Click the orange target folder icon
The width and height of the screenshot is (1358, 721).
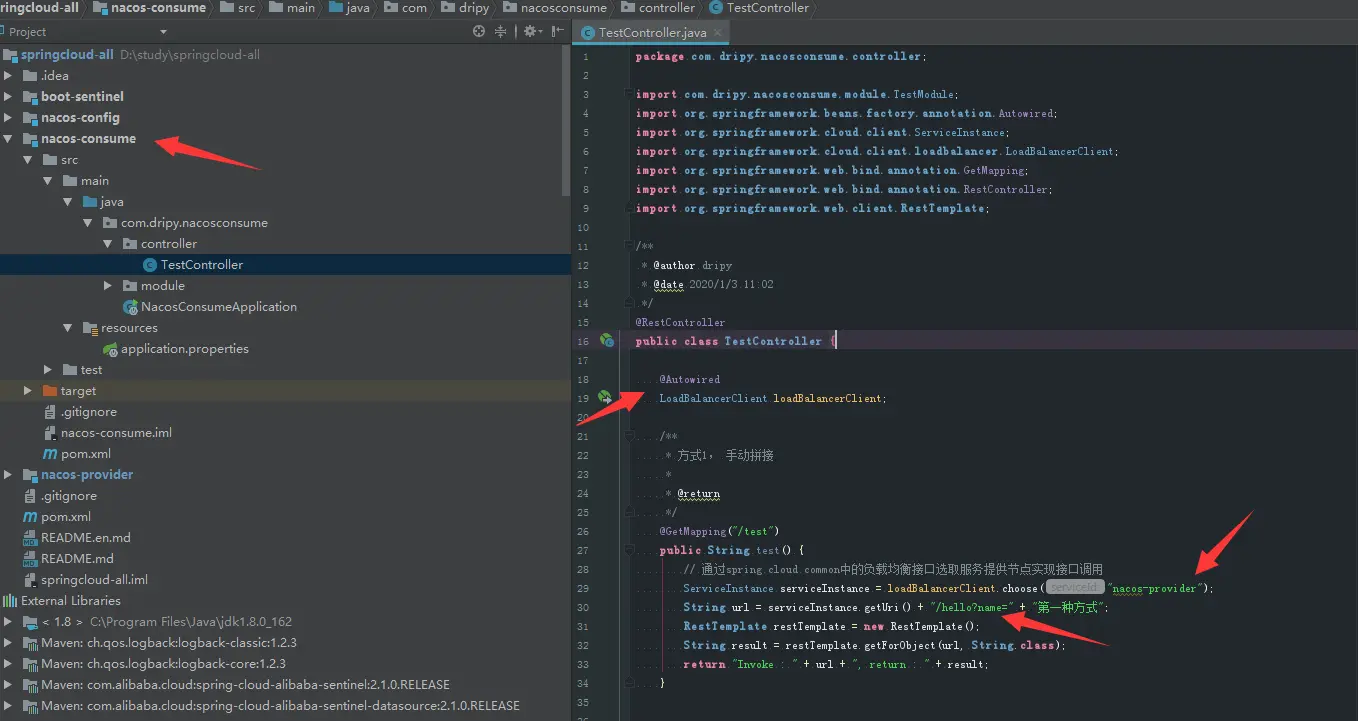coord(50,391)
